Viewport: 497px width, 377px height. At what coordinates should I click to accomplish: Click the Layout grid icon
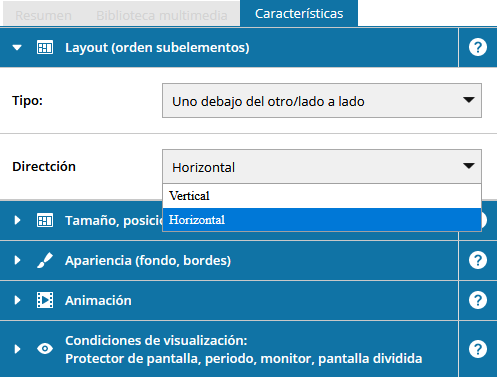(45, 48)
